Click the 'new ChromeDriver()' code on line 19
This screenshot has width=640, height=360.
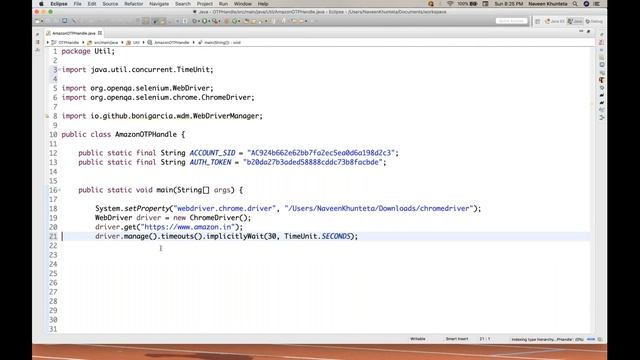click(x=212, y=218)
